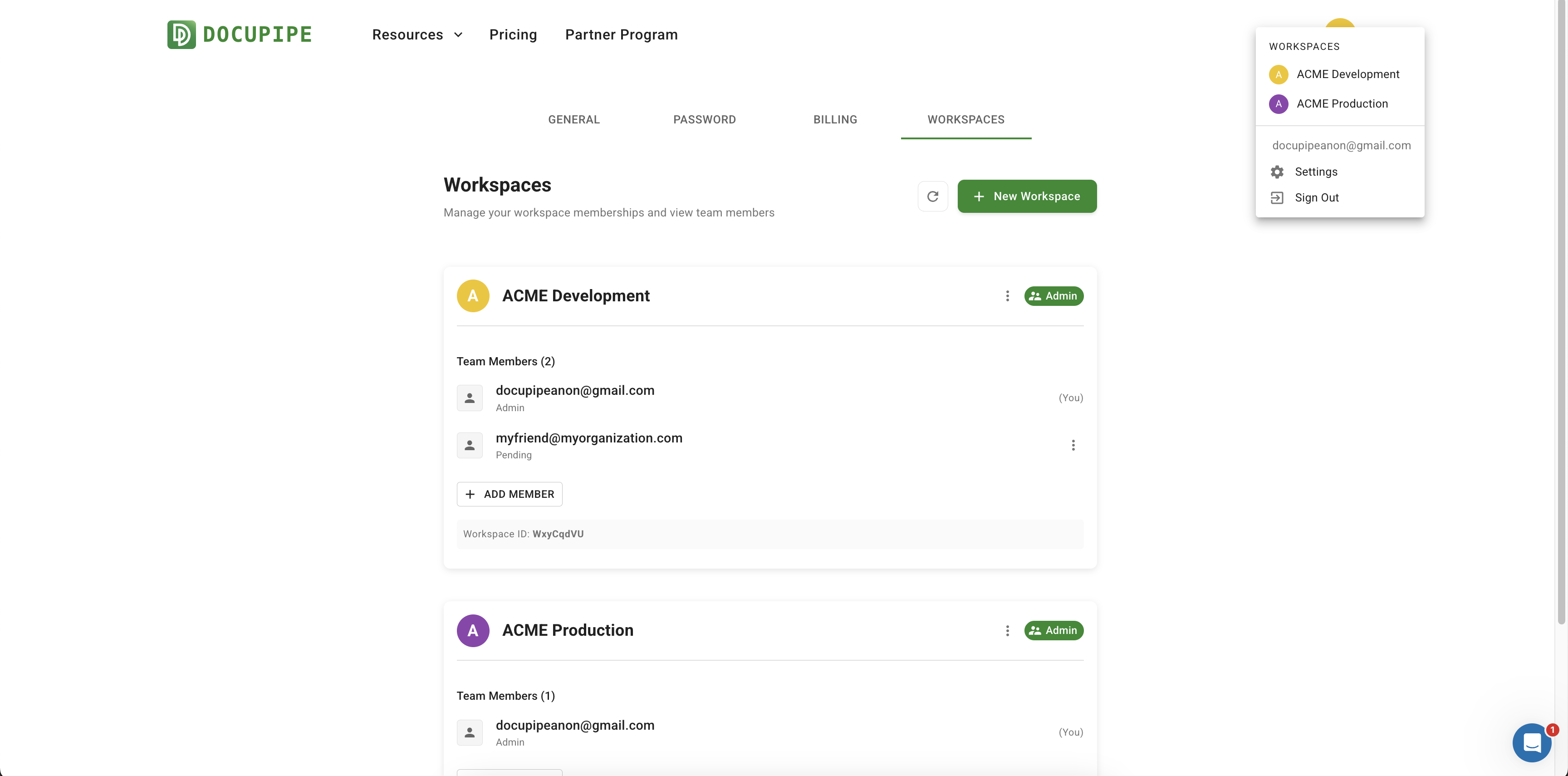Open ACME Development three-dot options menu
The height and width of the screenshot is (776, 1568).
[x=1007, y=296]
